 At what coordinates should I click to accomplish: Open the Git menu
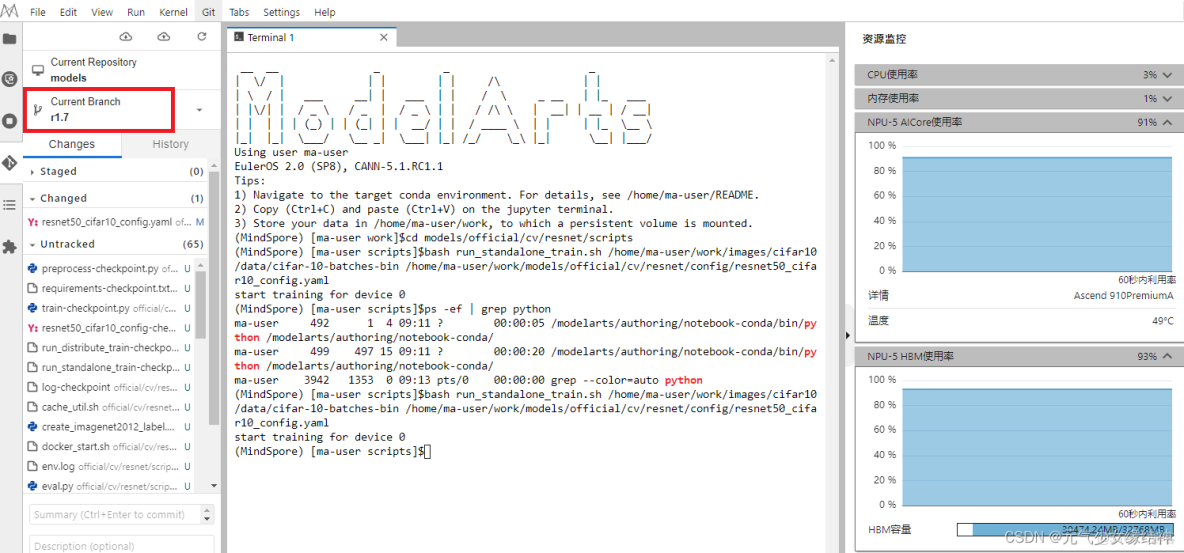pyautogui.click(x=209, y=12)
